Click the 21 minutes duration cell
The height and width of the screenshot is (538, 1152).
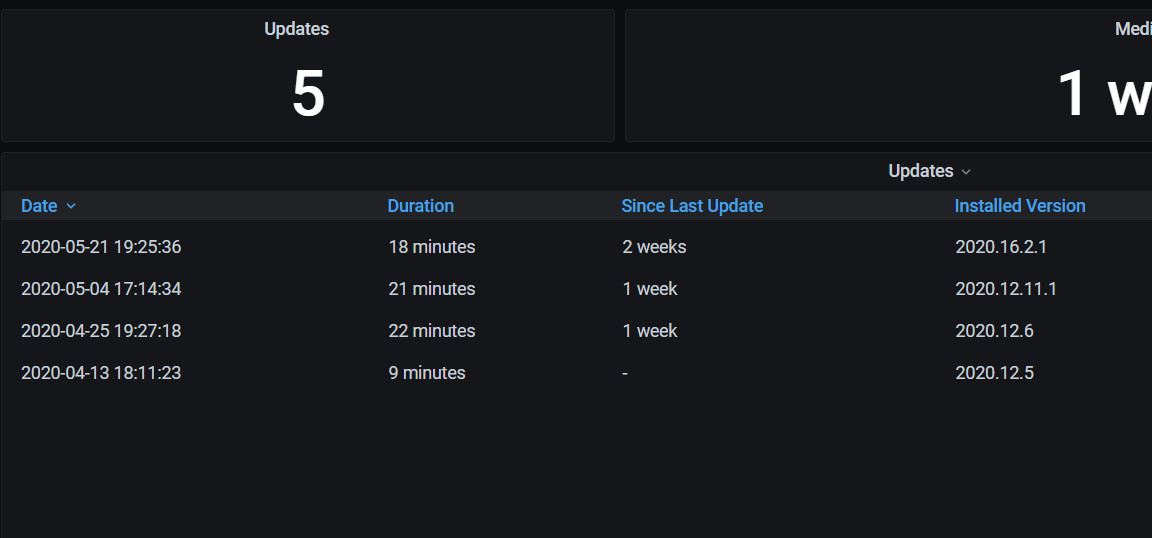[x=432, y=289]
